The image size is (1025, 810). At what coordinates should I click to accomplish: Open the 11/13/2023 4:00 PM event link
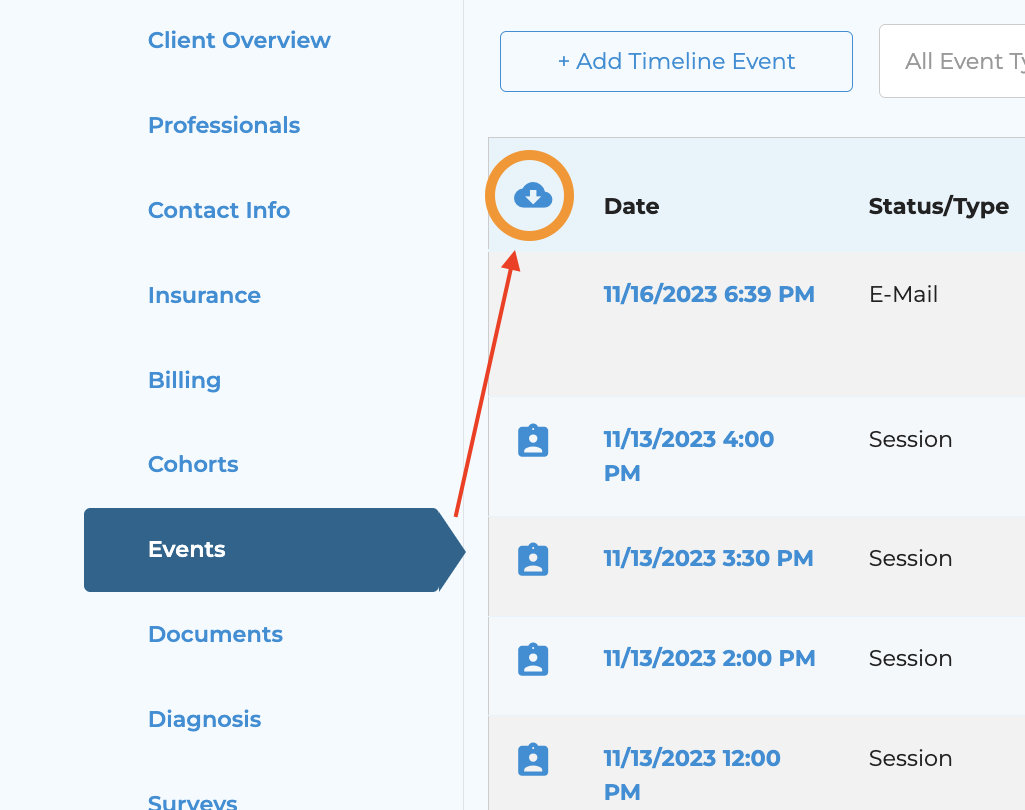pyautogui.click(x=688, y=456)
